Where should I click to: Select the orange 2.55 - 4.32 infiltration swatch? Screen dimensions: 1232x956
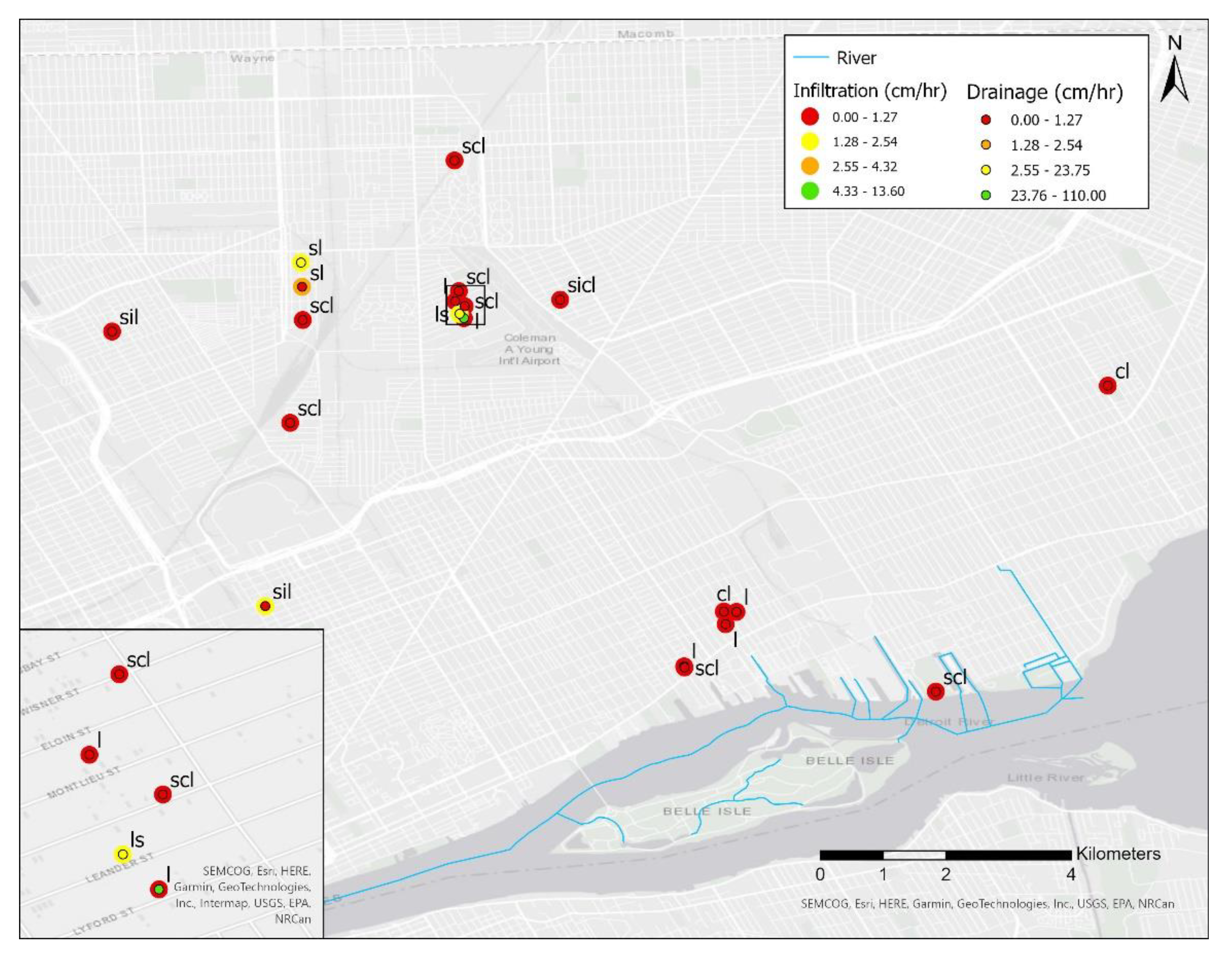coord(810,166)
